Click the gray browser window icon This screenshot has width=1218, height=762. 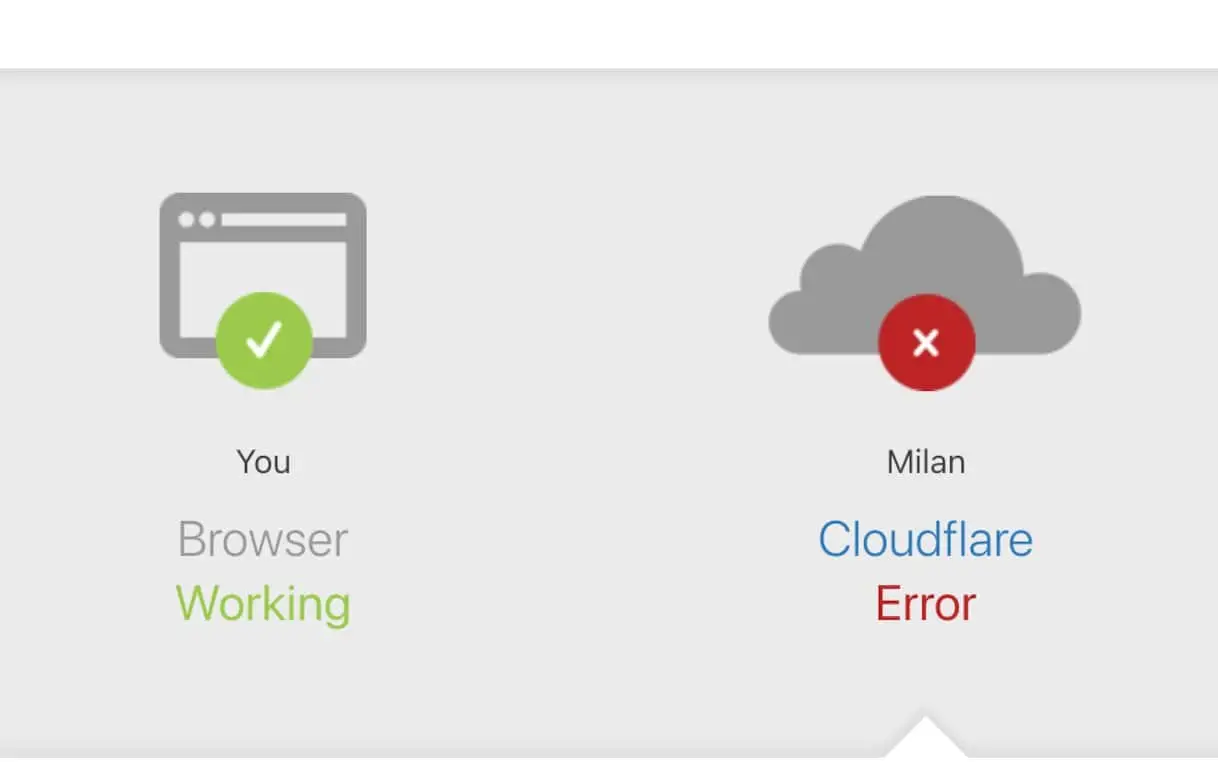click(263, 275)
